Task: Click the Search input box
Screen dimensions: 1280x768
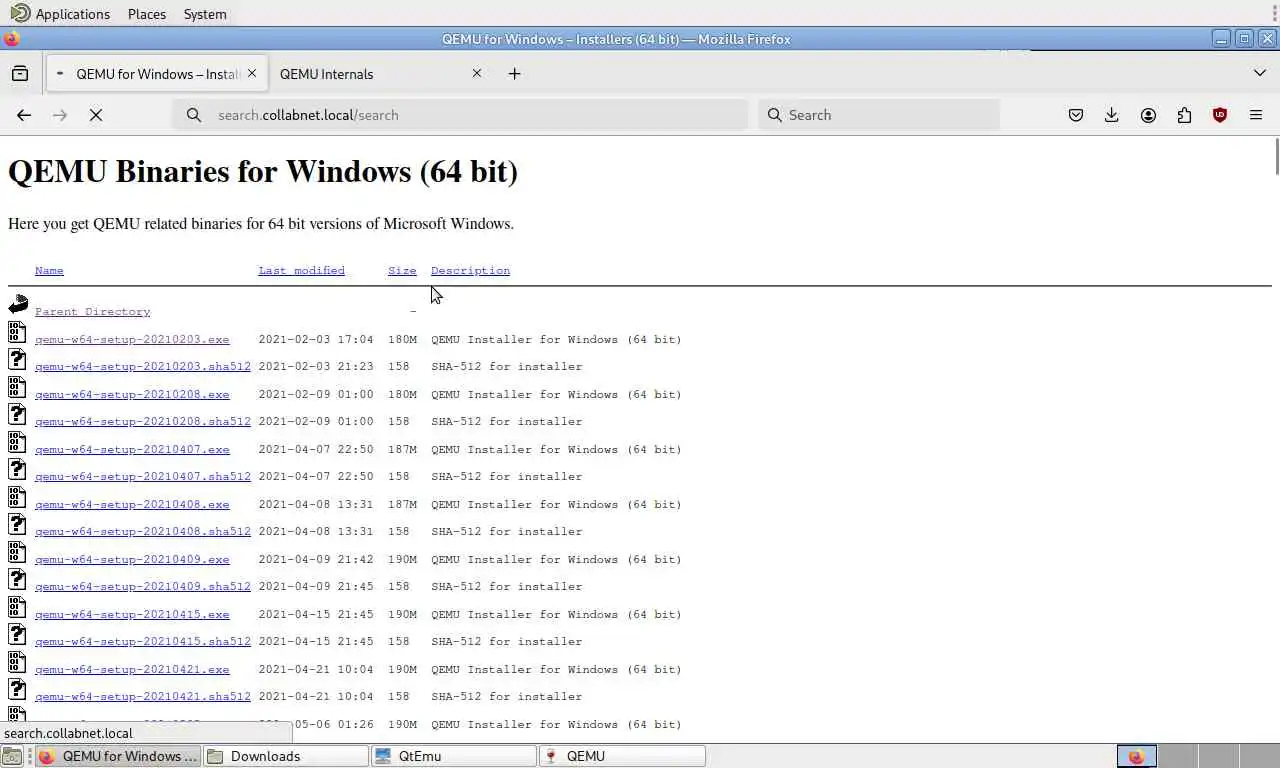Action: pos(880,115)
